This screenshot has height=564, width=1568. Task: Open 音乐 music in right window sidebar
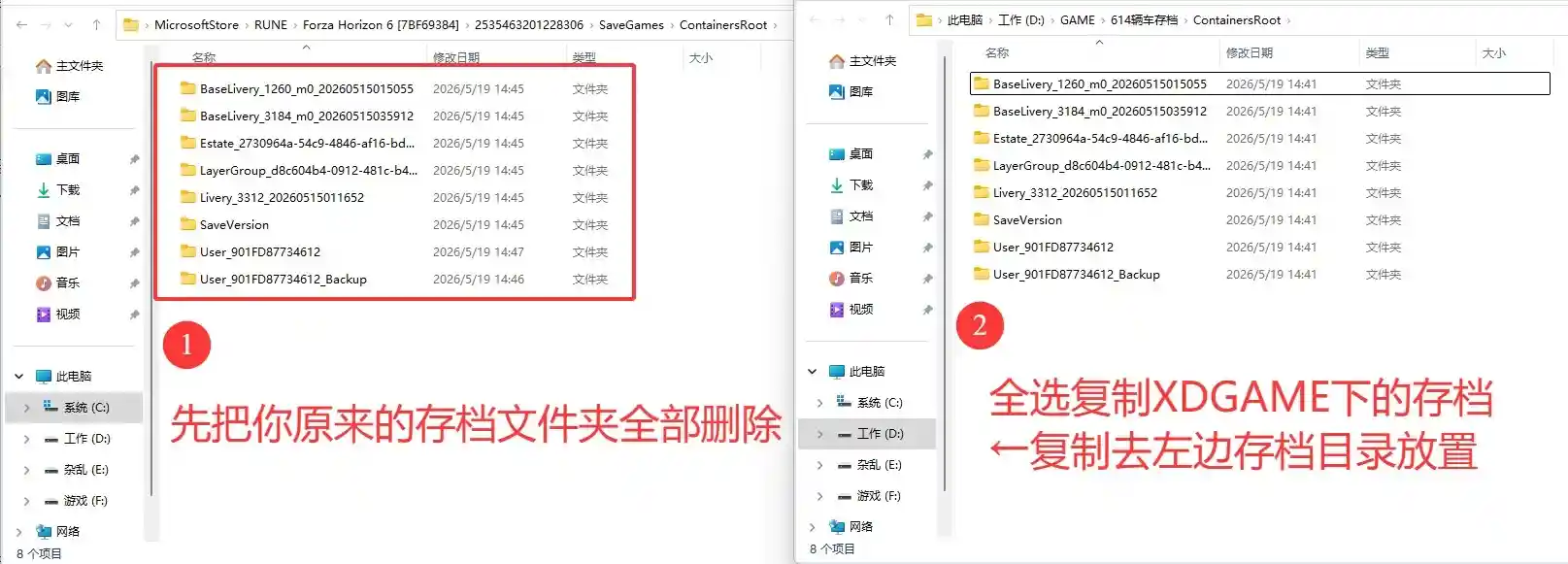coord(851,278)
